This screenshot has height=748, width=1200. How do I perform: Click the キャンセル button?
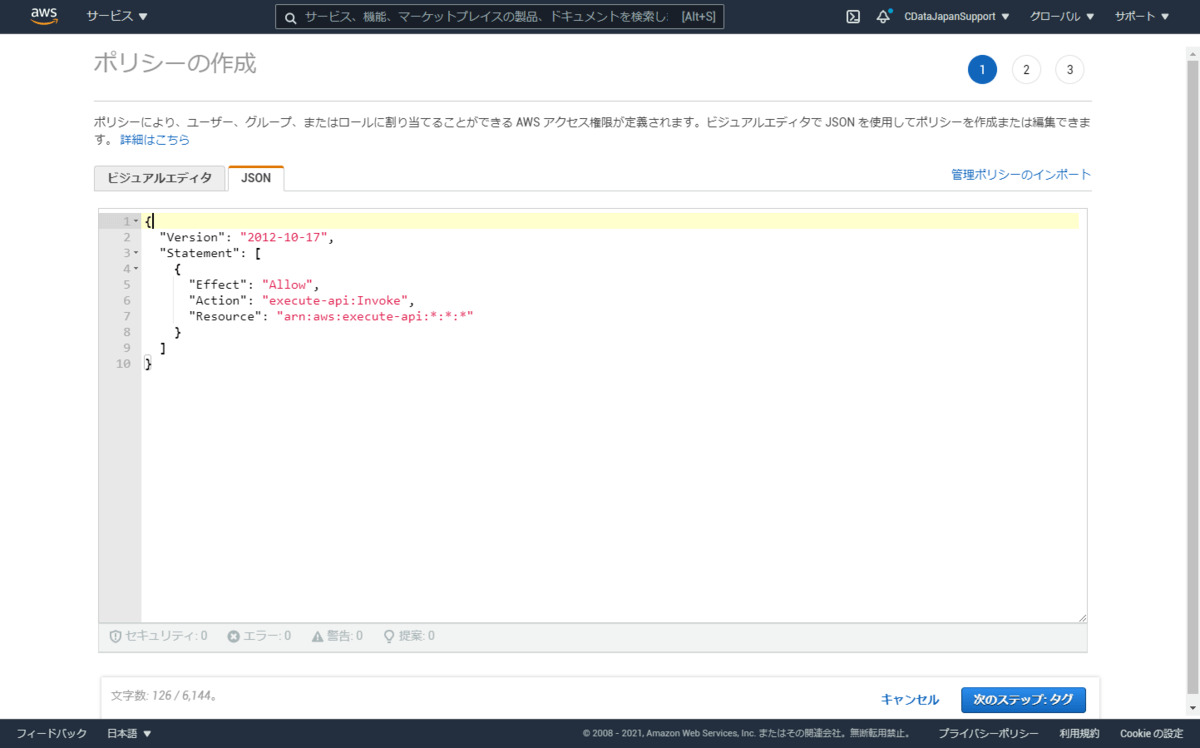[x=910, y=700]
